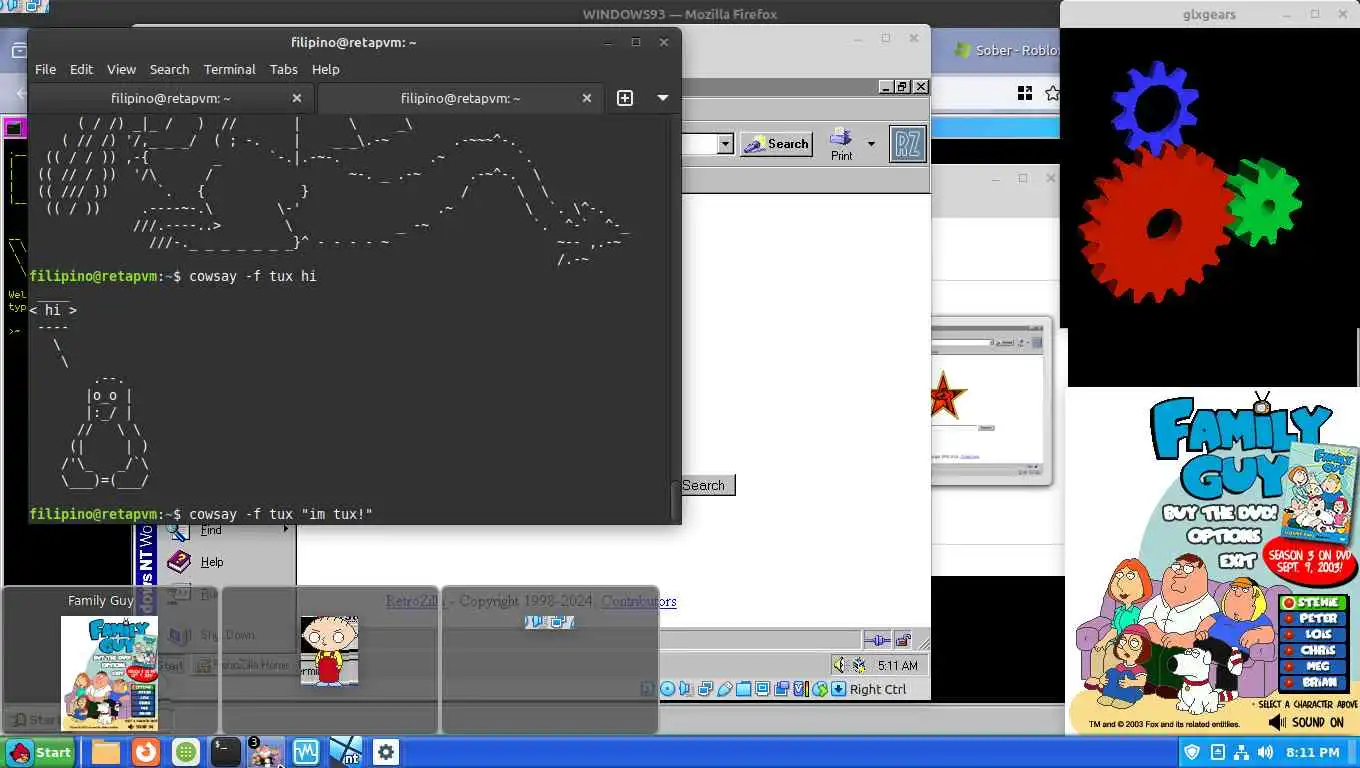1360x768 pixels.
Task: Open the green apps grid taskbar icon
Action: [185, 752]
